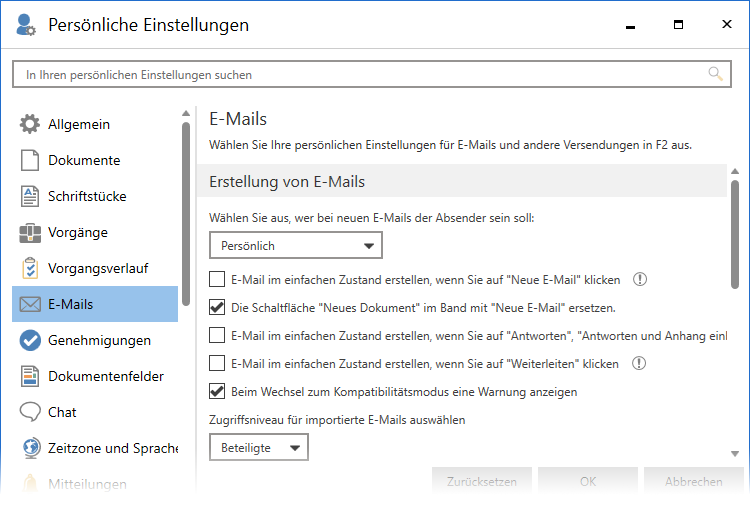The image size is (750, 507).
Task: Open Allgemein settings category
Action: pos(95,124)
